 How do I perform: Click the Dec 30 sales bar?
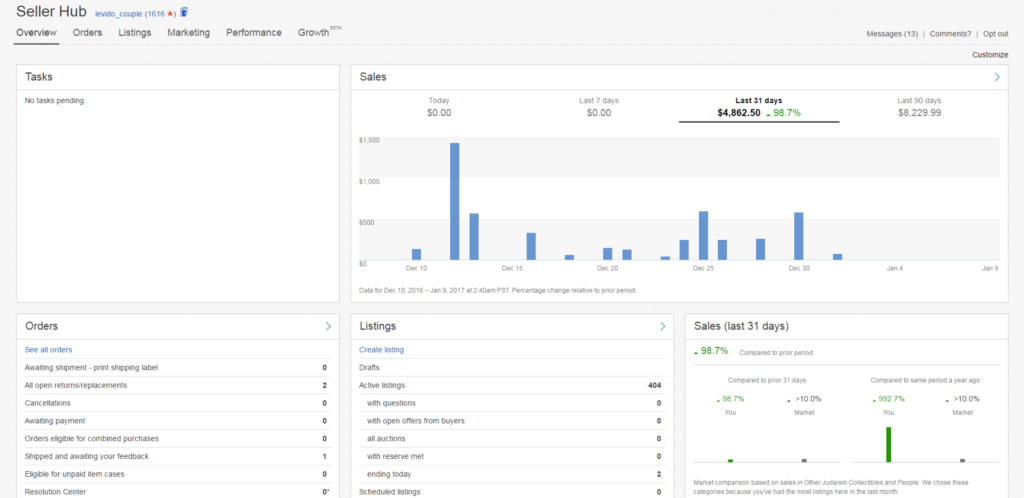(x=799, y=236)
